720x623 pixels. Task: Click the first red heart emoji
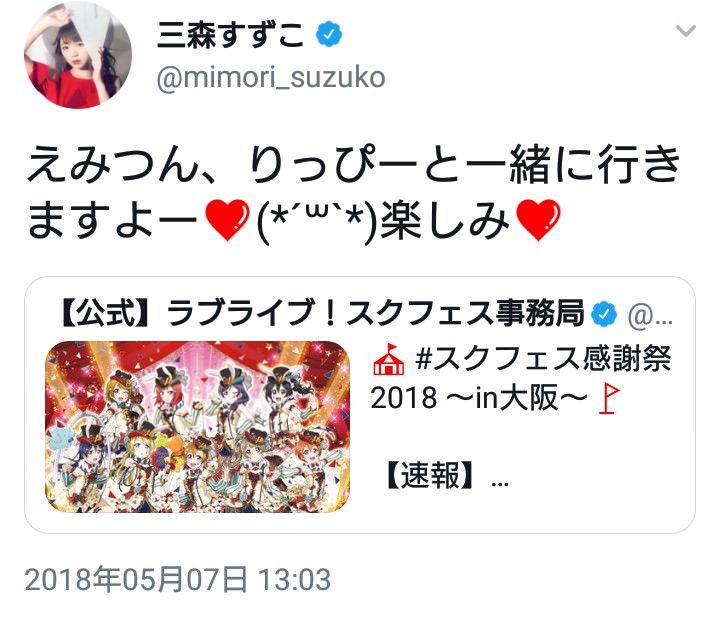[x=227, y=220]
